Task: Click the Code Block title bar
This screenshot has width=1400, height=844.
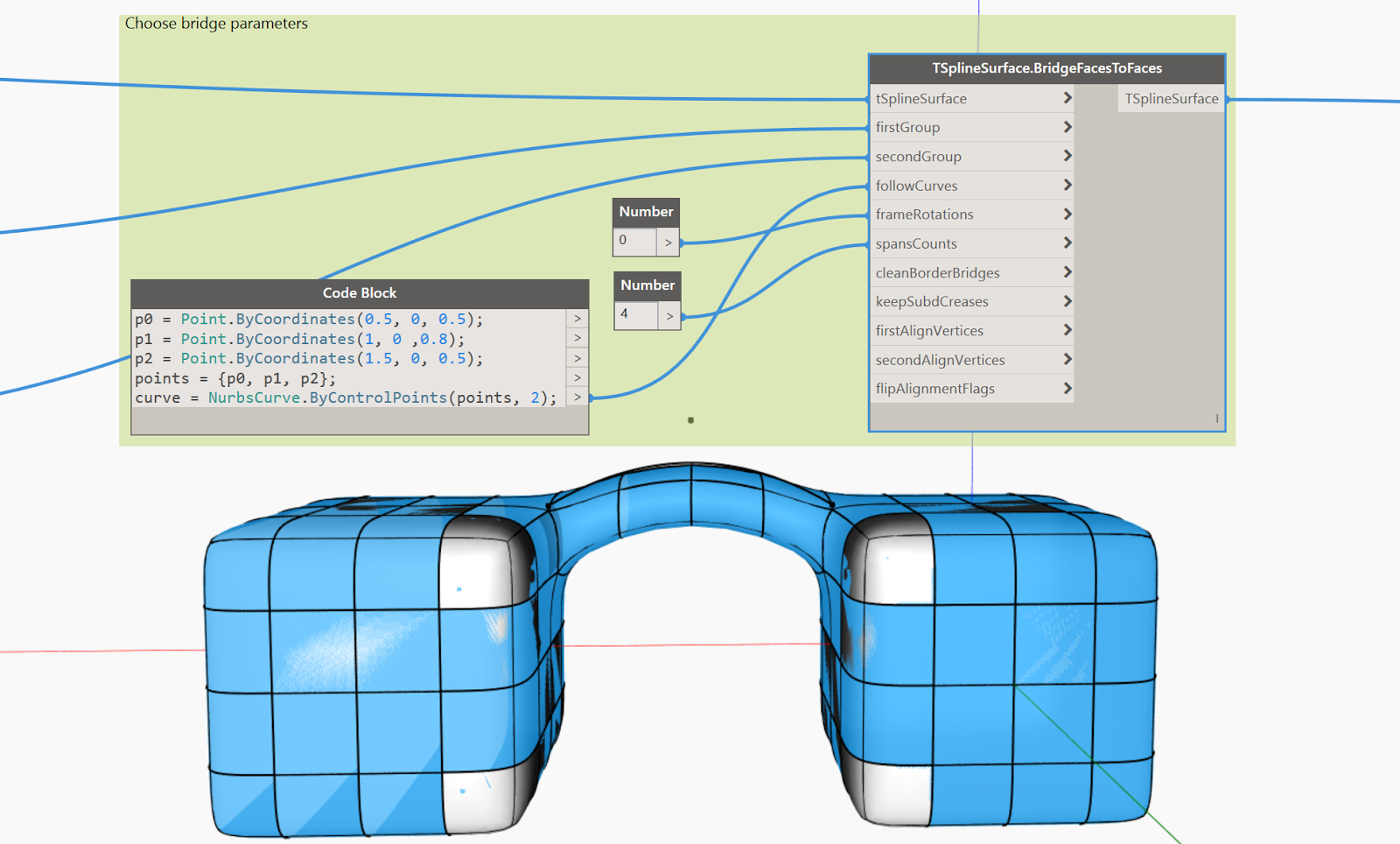Action: tap(359, 292)
